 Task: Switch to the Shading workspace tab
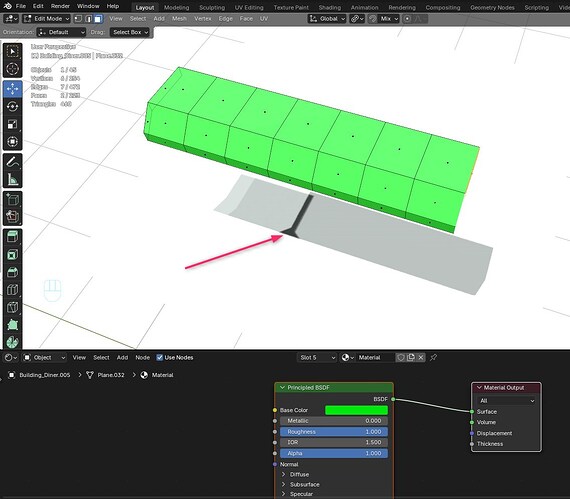330,7
